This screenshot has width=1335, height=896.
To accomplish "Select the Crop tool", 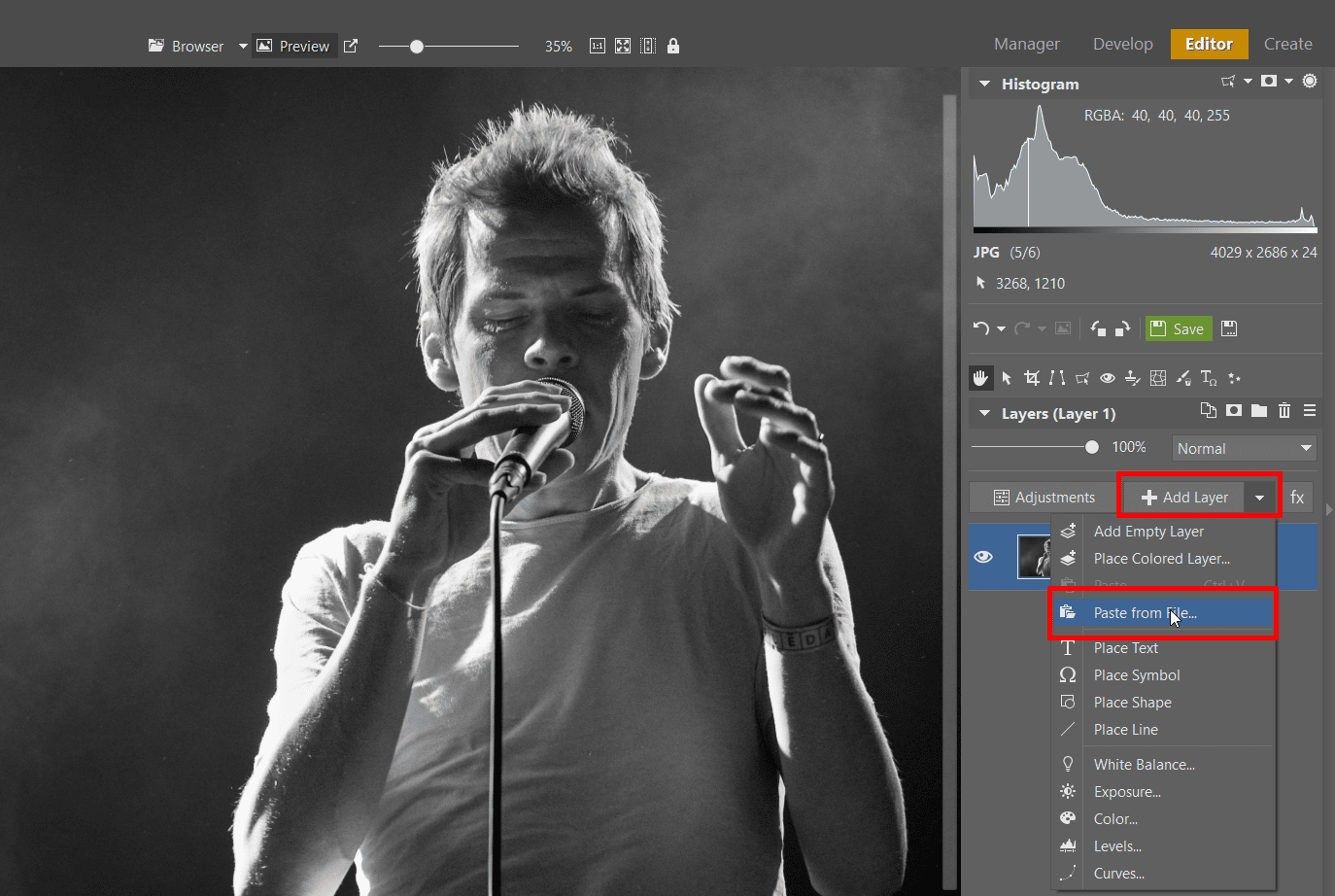I will coord(1032,378).
